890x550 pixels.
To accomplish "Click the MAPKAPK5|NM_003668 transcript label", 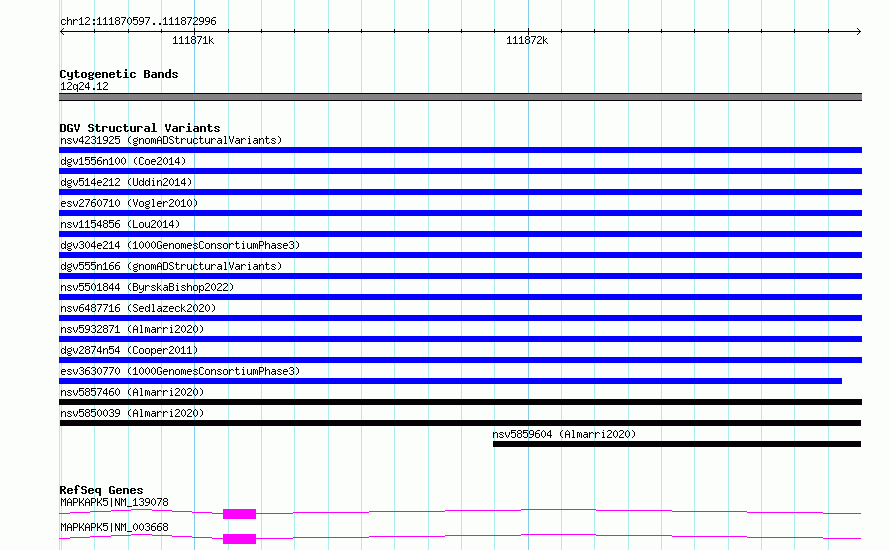I will tap(114, 527).
